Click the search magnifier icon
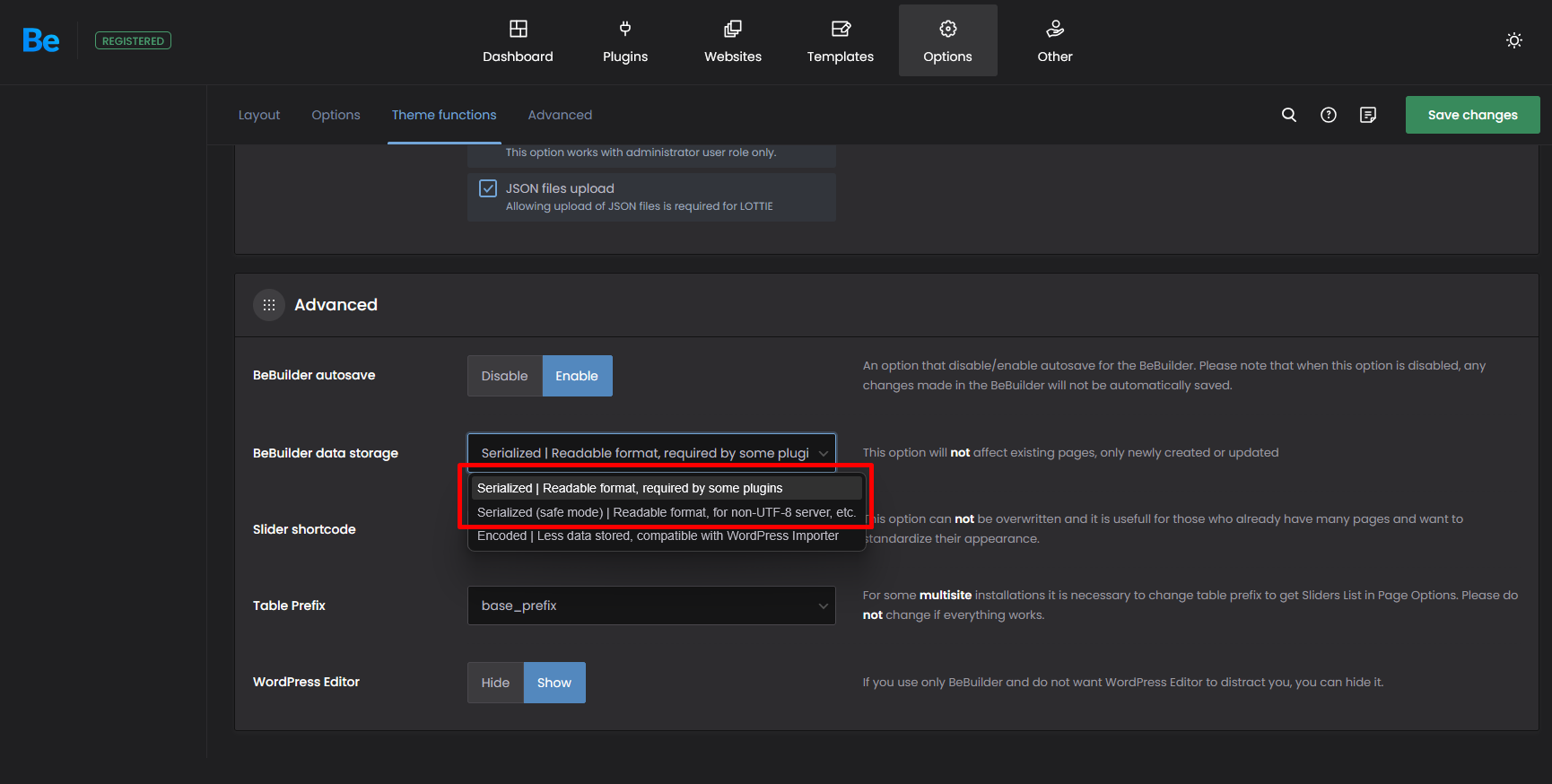 coord(1289,115)
